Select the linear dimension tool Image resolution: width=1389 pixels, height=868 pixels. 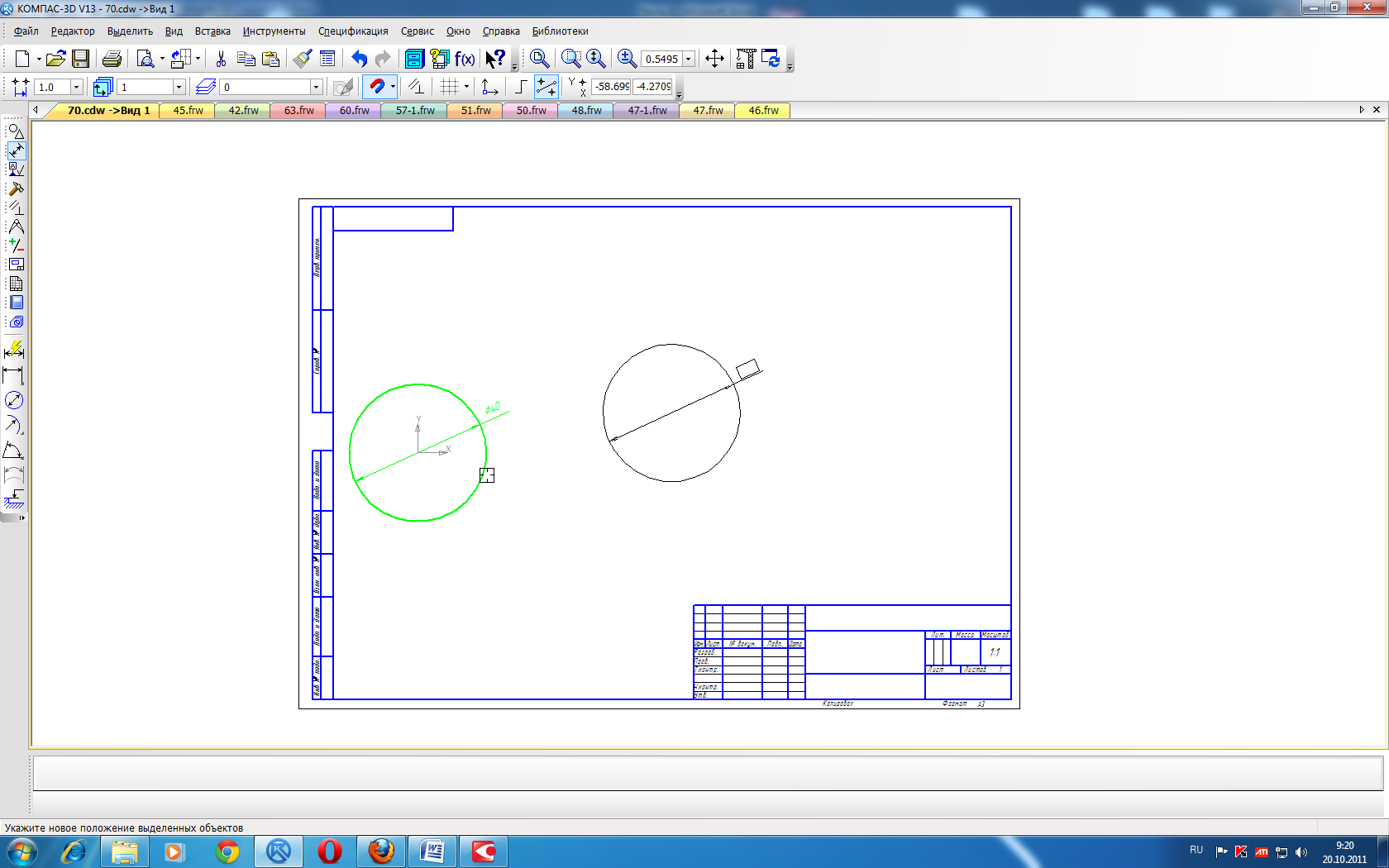pos(14,375)
